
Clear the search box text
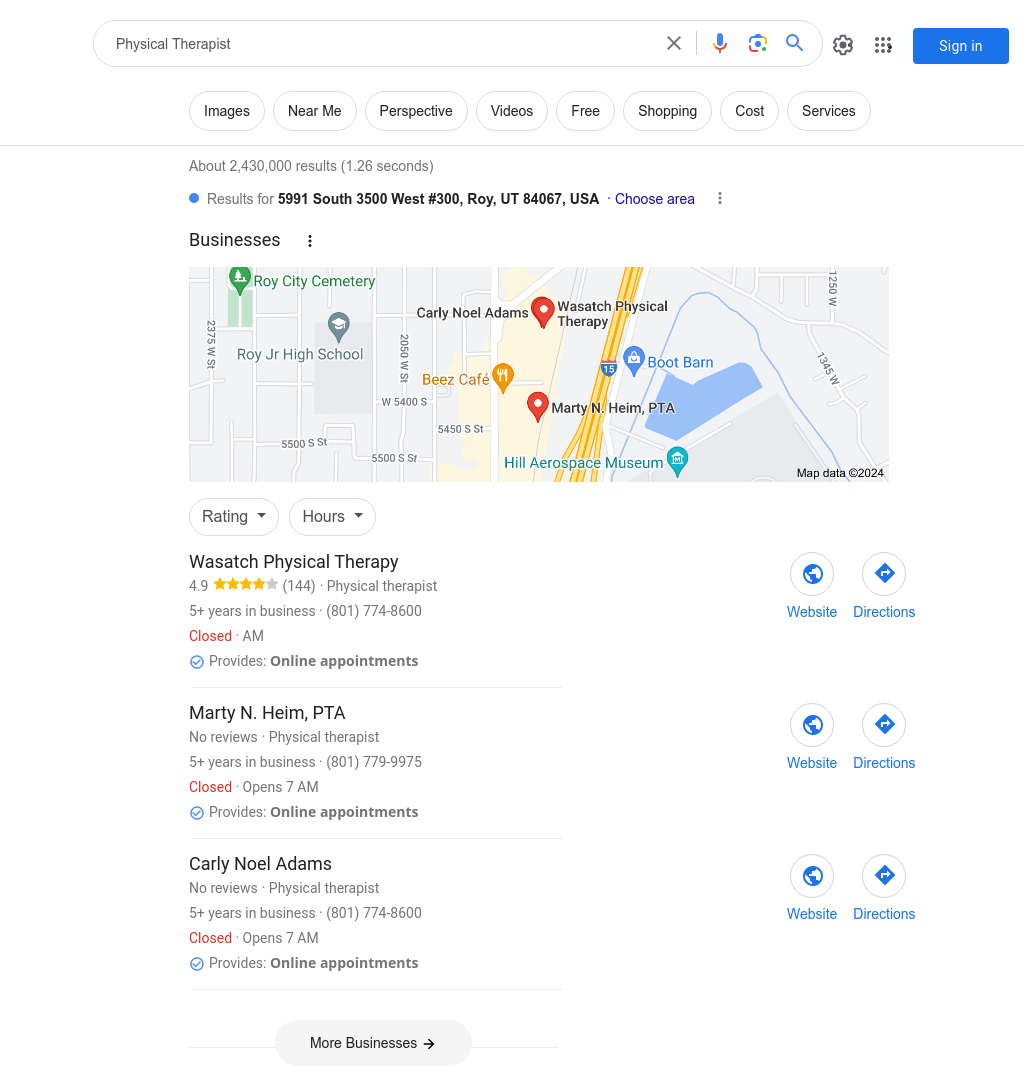674,44
